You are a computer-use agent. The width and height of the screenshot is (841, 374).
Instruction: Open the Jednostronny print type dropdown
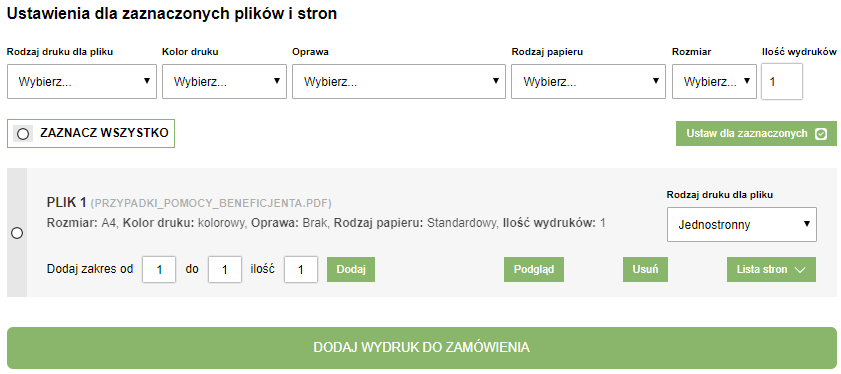[742, 224]
